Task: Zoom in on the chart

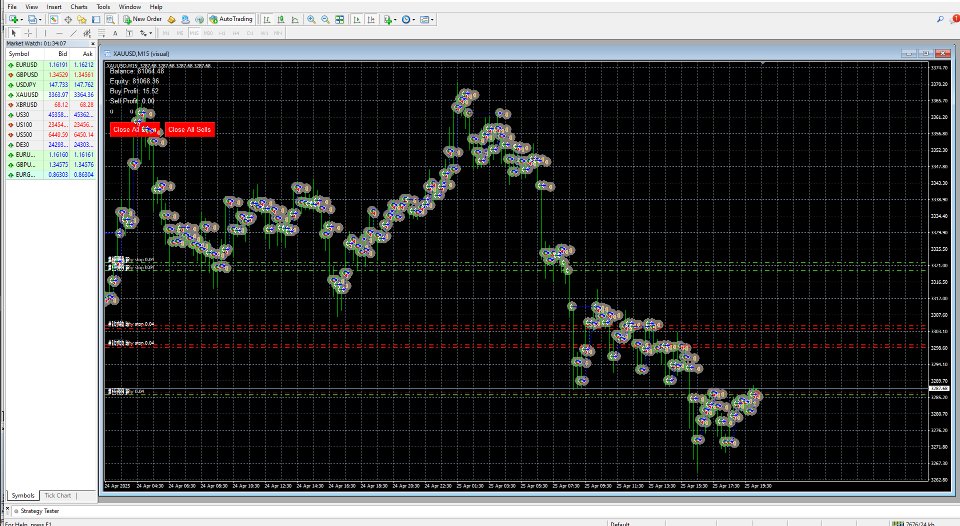Action: (311, 20)
